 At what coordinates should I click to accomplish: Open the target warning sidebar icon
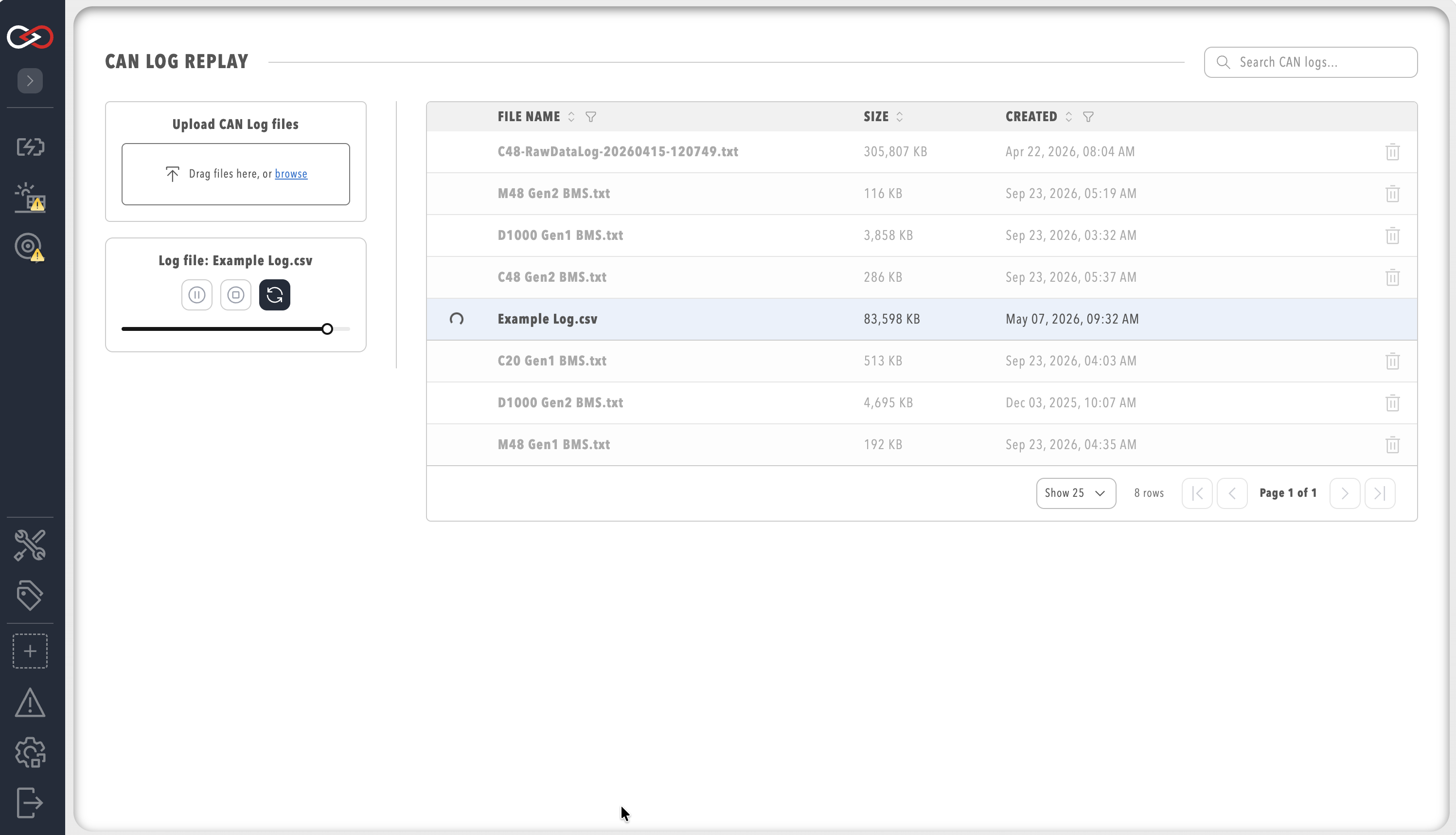pyautogui.click(x=30, y=247)
